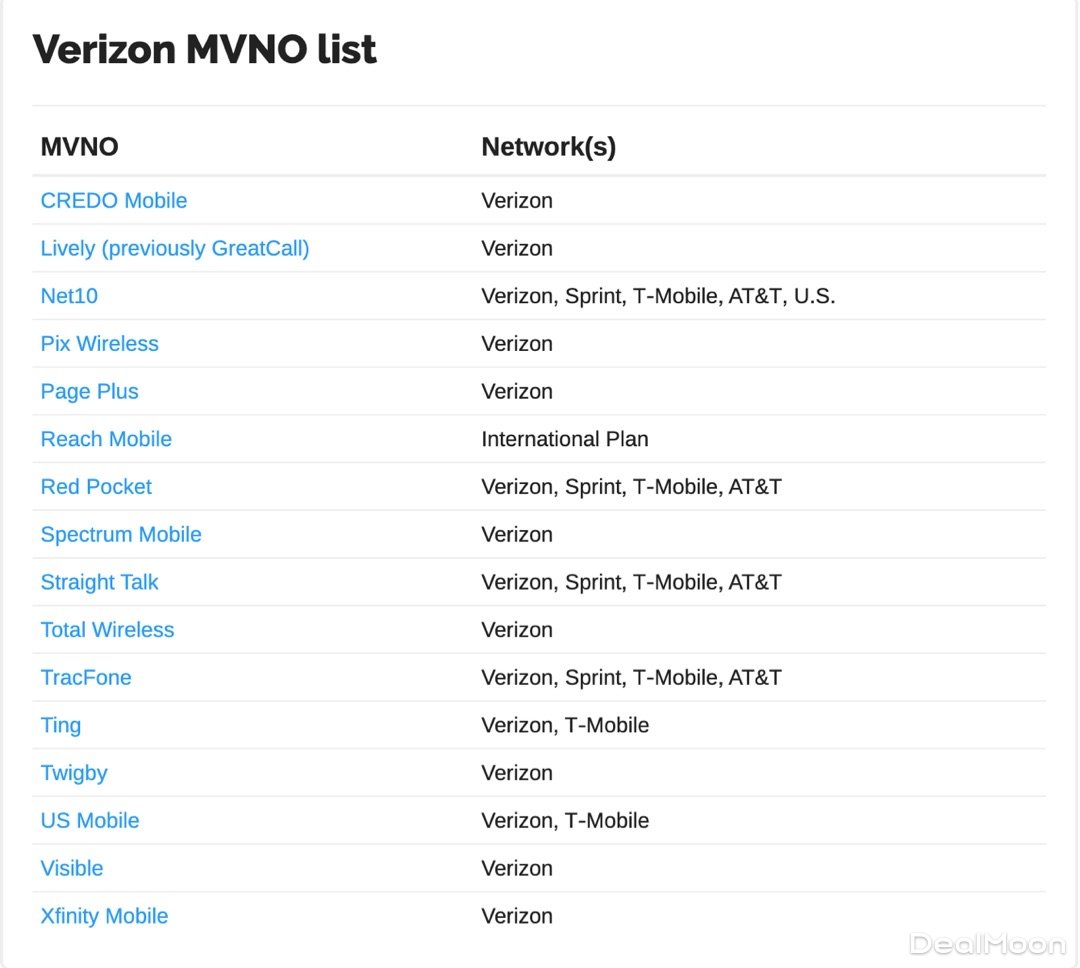The width and height of the screenshot is (1080, 968).
Task: Open the Reach Mobile link
Action: [106, 439]
